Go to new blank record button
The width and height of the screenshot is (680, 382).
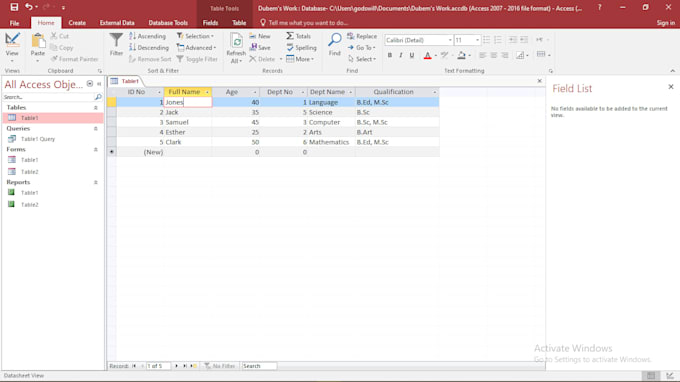tap(193, 366)
